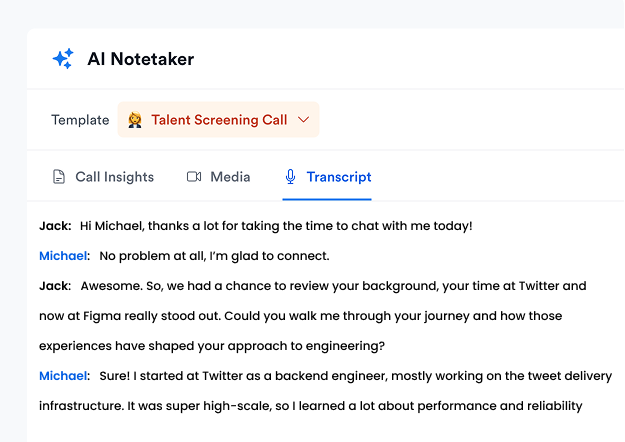Click the woman emoji in template selector
Viewport: 625px width, 442px height.
[x=135, y=120]
